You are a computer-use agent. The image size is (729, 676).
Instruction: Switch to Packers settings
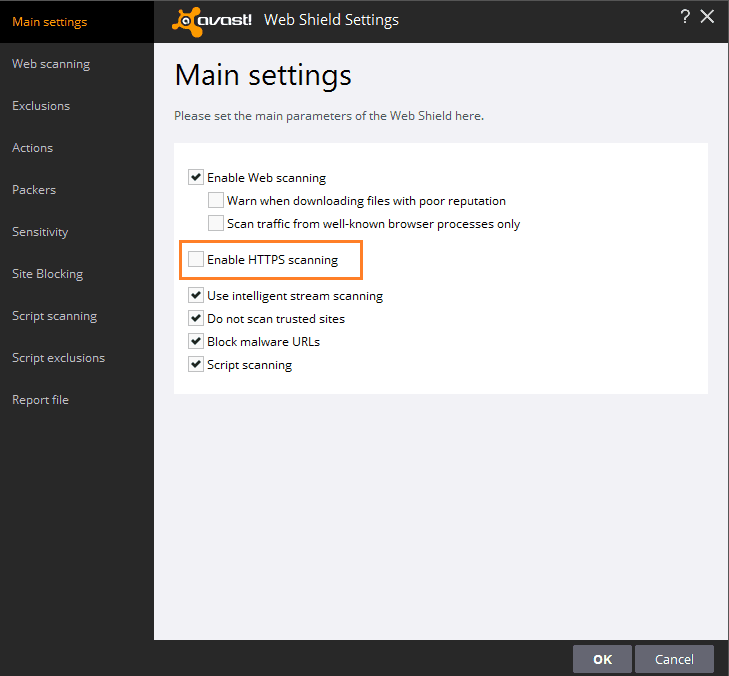[x=77, y=190]
